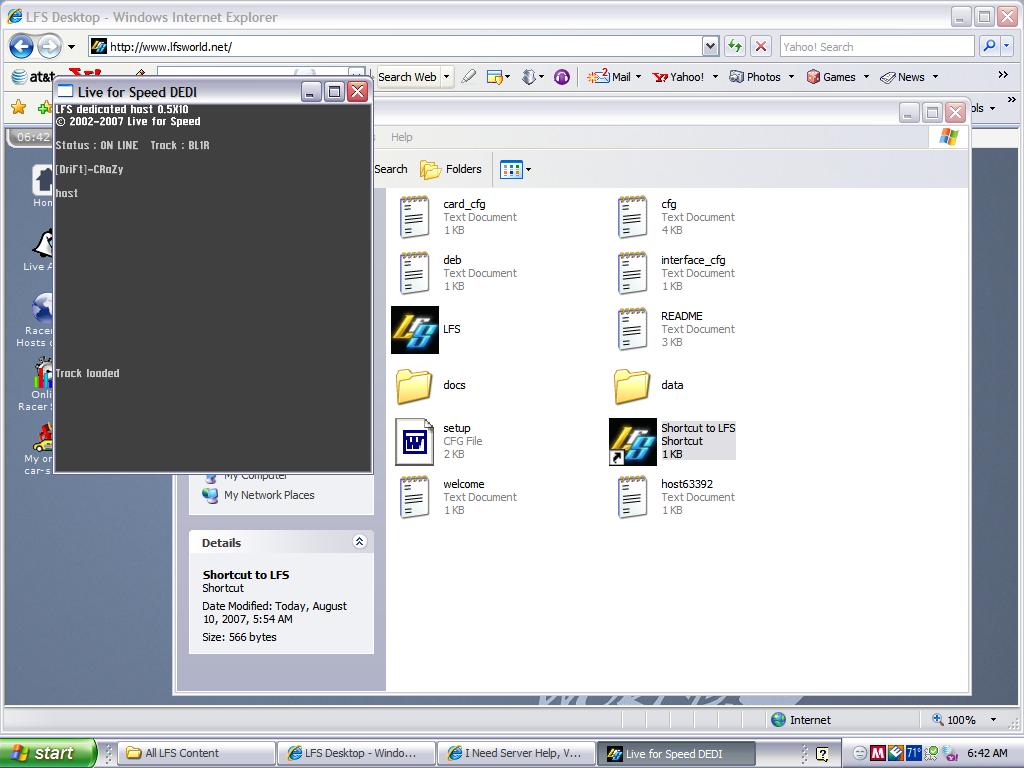Select the docs folder
1024x768 pixels.
[x=431, y=385]
